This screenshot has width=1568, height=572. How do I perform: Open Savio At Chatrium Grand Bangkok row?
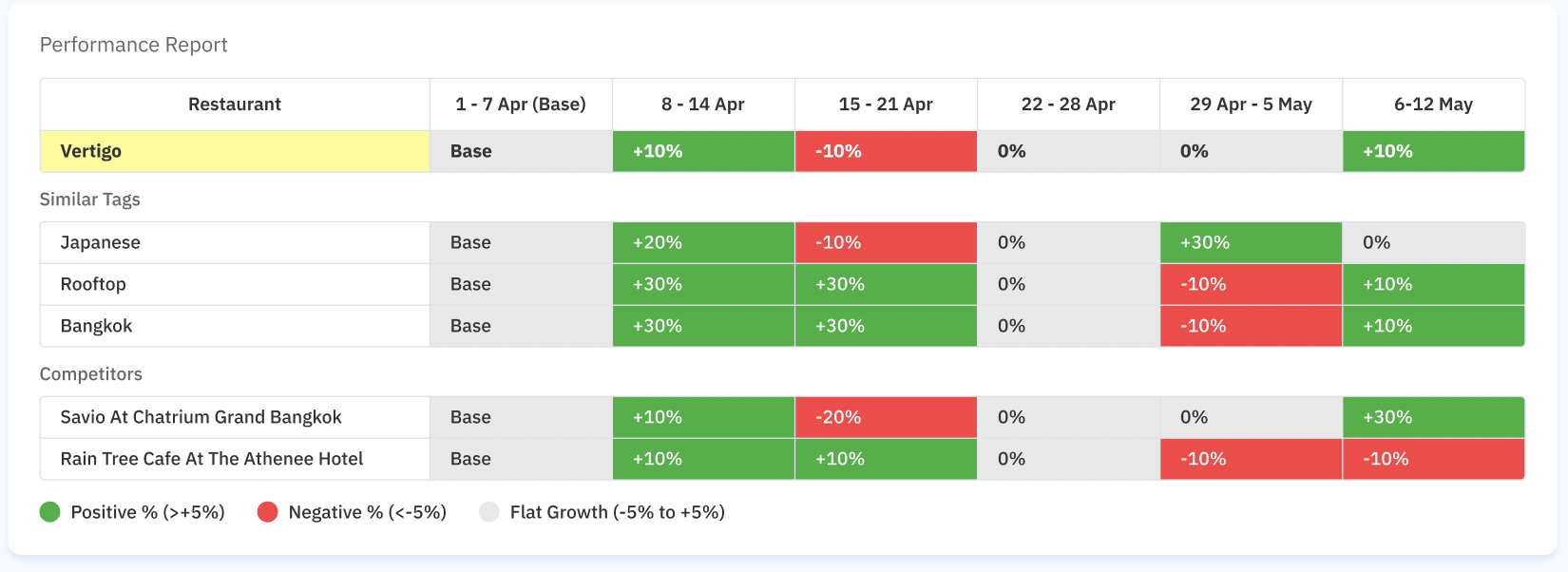click(x=201, y=417)
